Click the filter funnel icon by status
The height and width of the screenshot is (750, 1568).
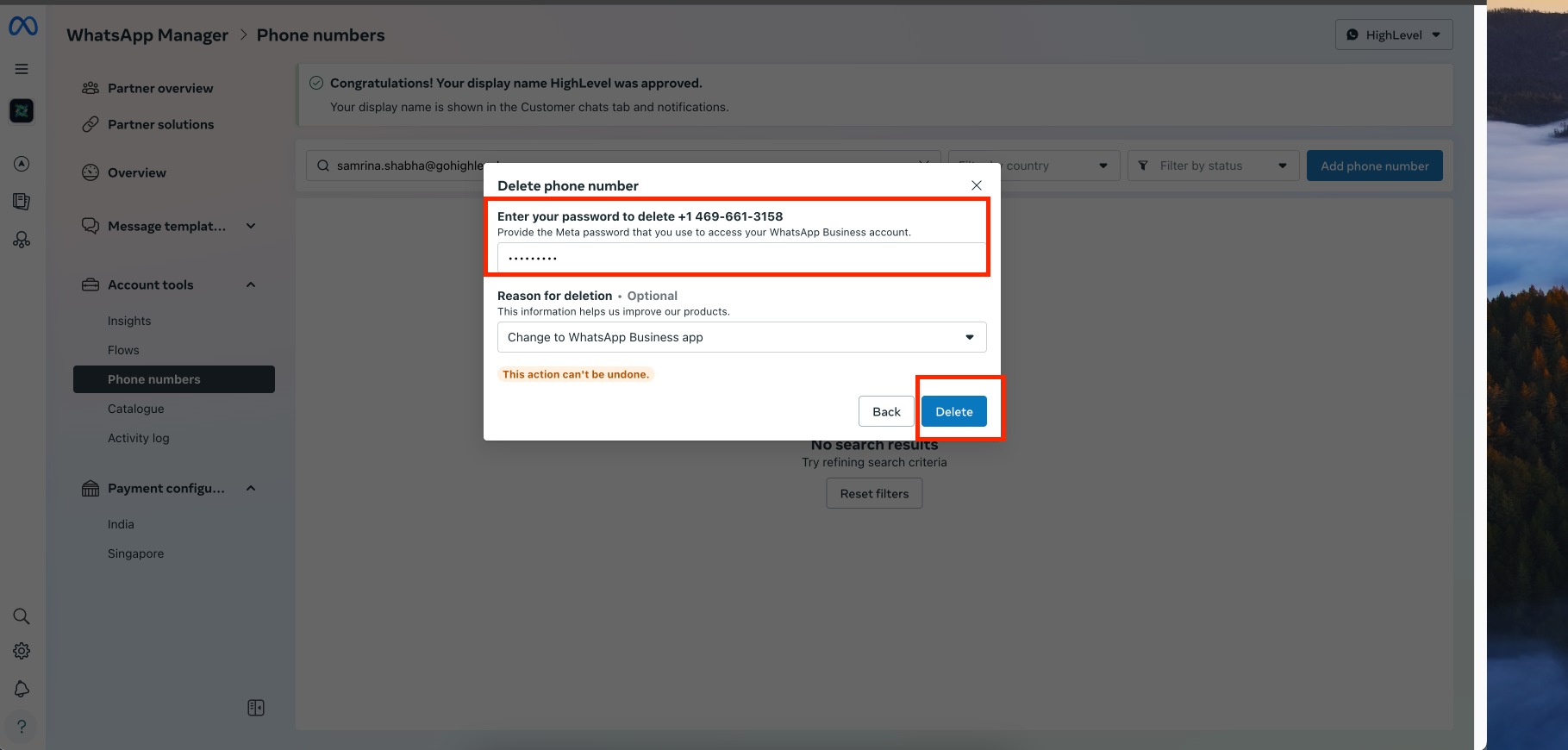click(1143, 166)
